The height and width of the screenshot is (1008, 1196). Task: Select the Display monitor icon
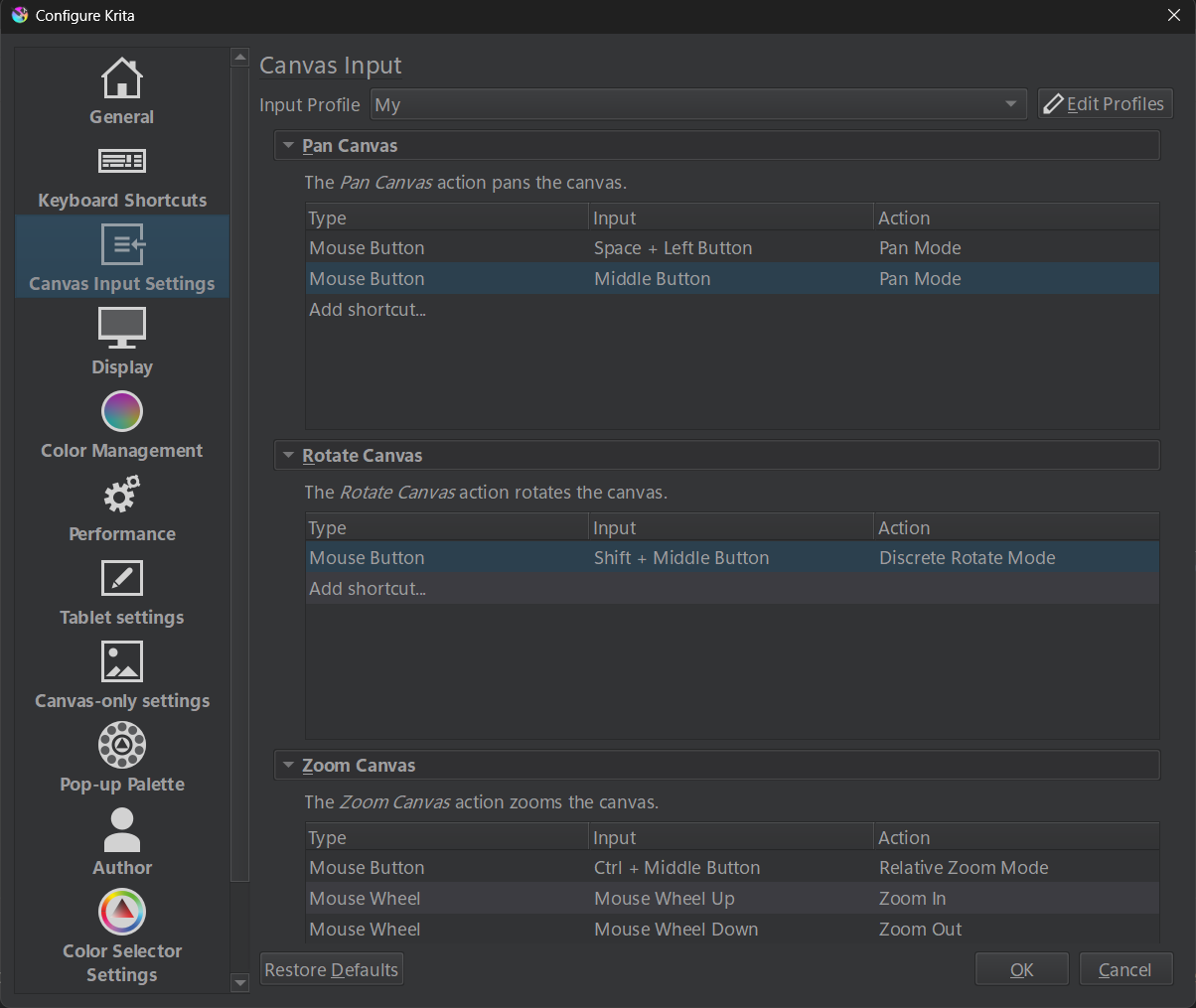click(x=122, y=328)
